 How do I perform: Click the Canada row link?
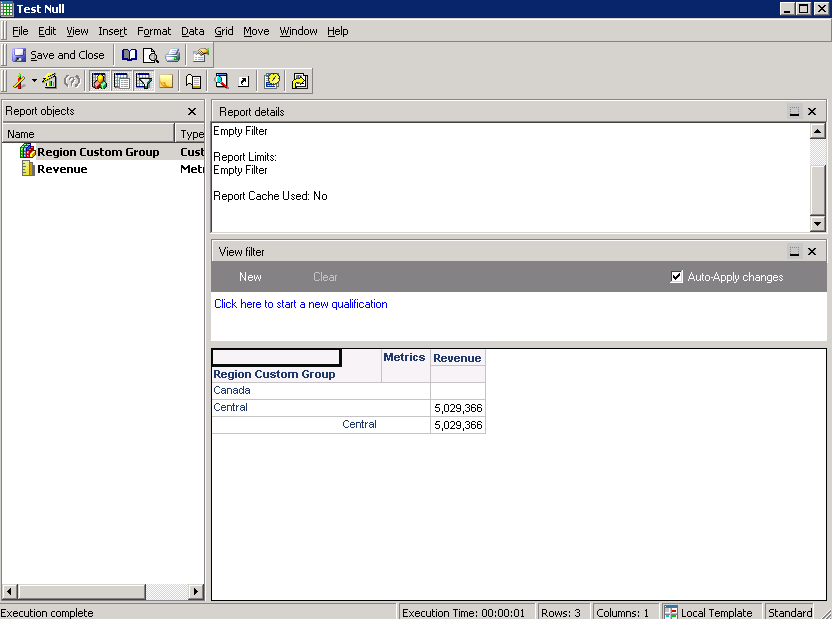pos(231,390)
